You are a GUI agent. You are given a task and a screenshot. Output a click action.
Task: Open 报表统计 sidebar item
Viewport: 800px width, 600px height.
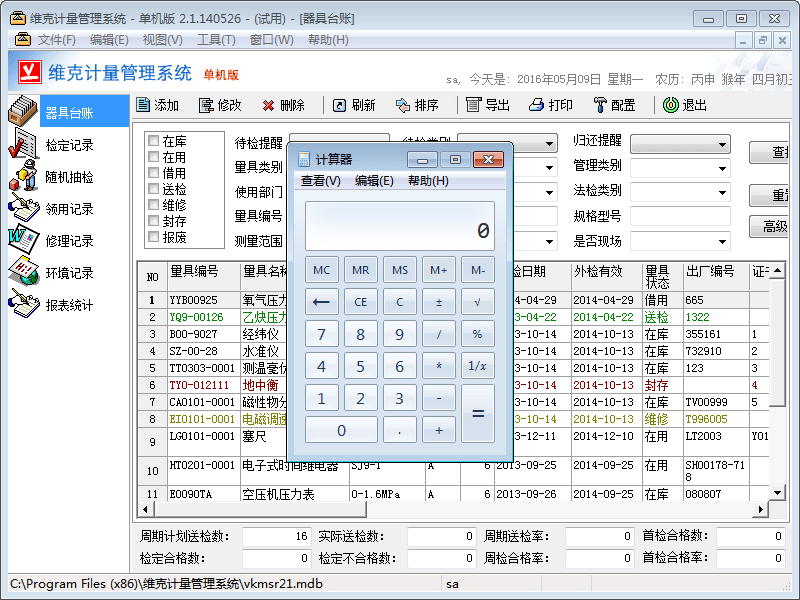pyautogui.click(x=68, y=305)
